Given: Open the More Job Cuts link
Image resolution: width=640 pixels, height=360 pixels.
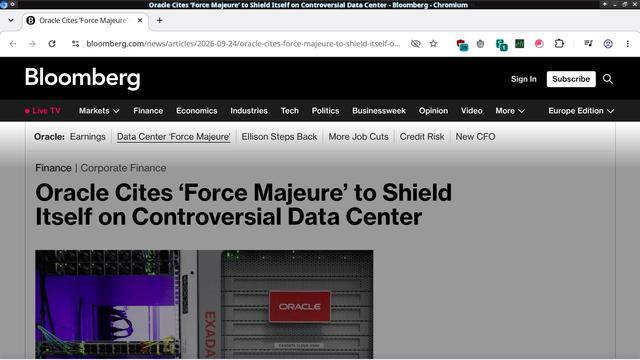Looking at the screenshot, I should [x=358, y=137].
